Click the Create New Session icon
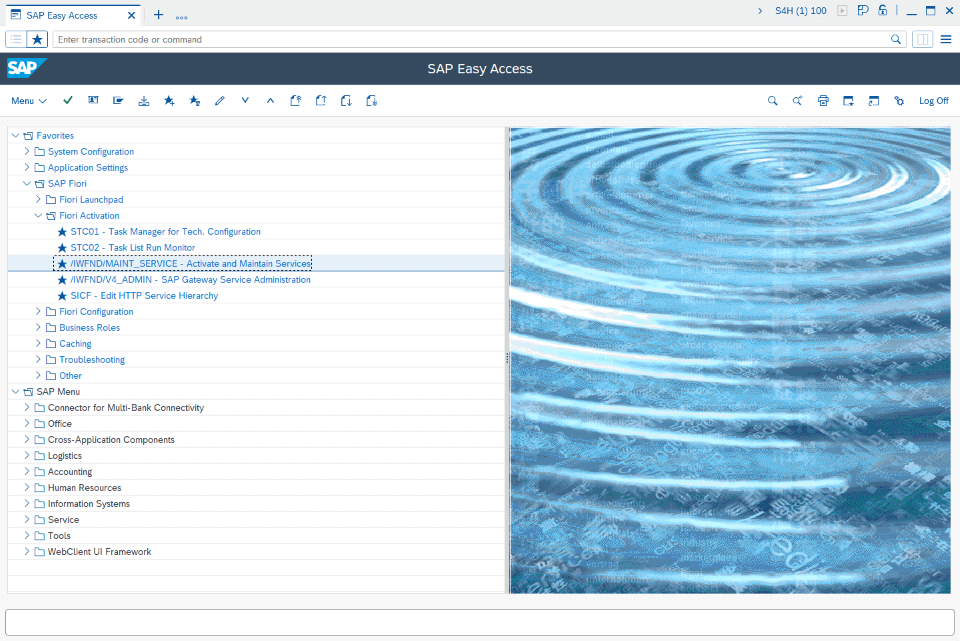This screenshot has height=641, width=960. [x=848, y=100]
